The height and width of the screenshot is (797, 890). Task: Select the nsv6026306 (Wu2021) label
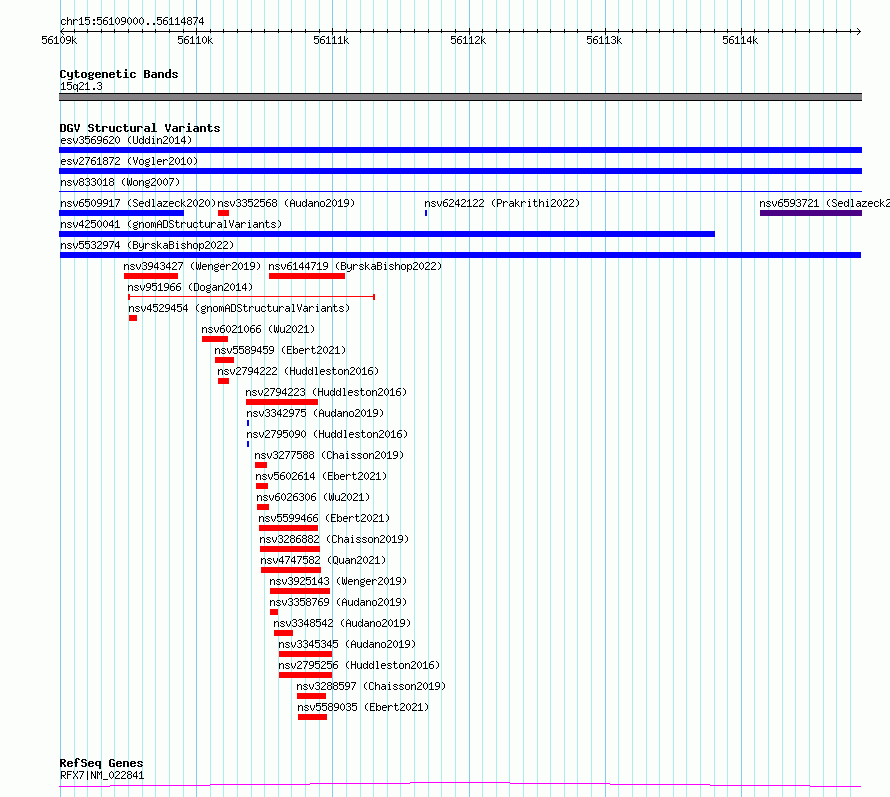pyautogui.click(x=313, y=497)
